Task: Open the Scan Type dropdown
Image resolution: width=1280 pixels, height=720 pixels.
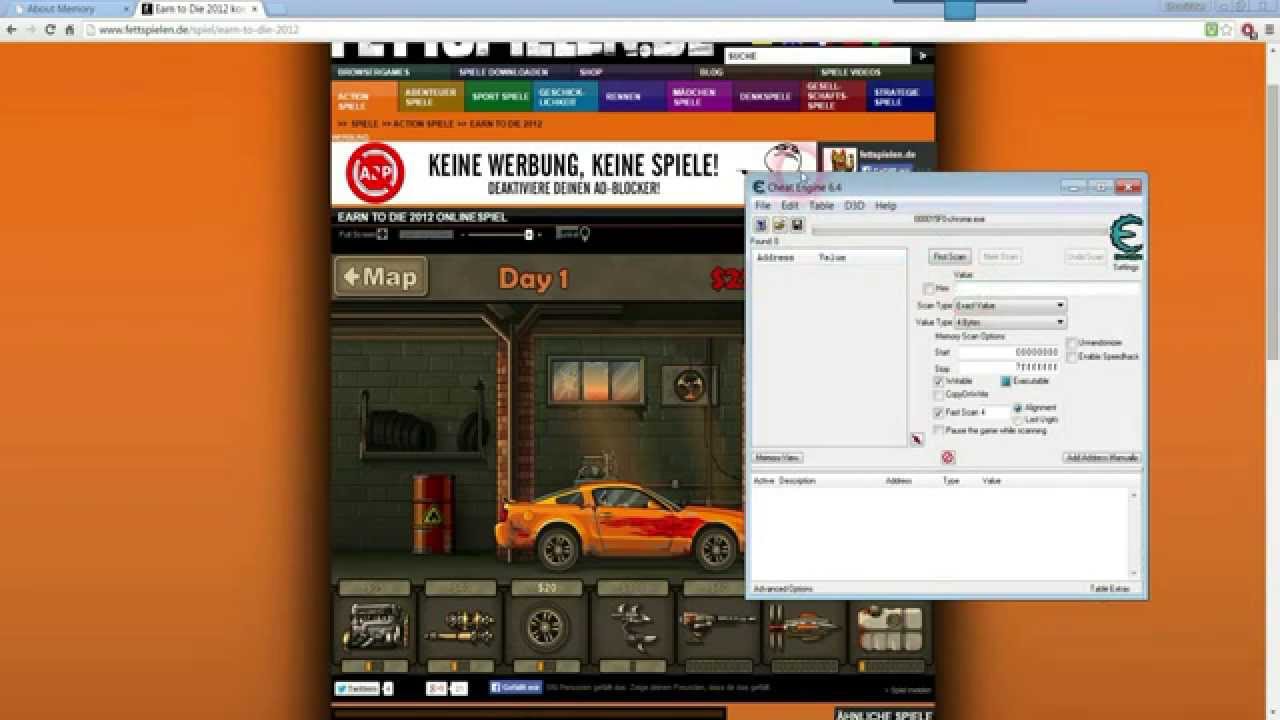Action: tap(1010, 305)
